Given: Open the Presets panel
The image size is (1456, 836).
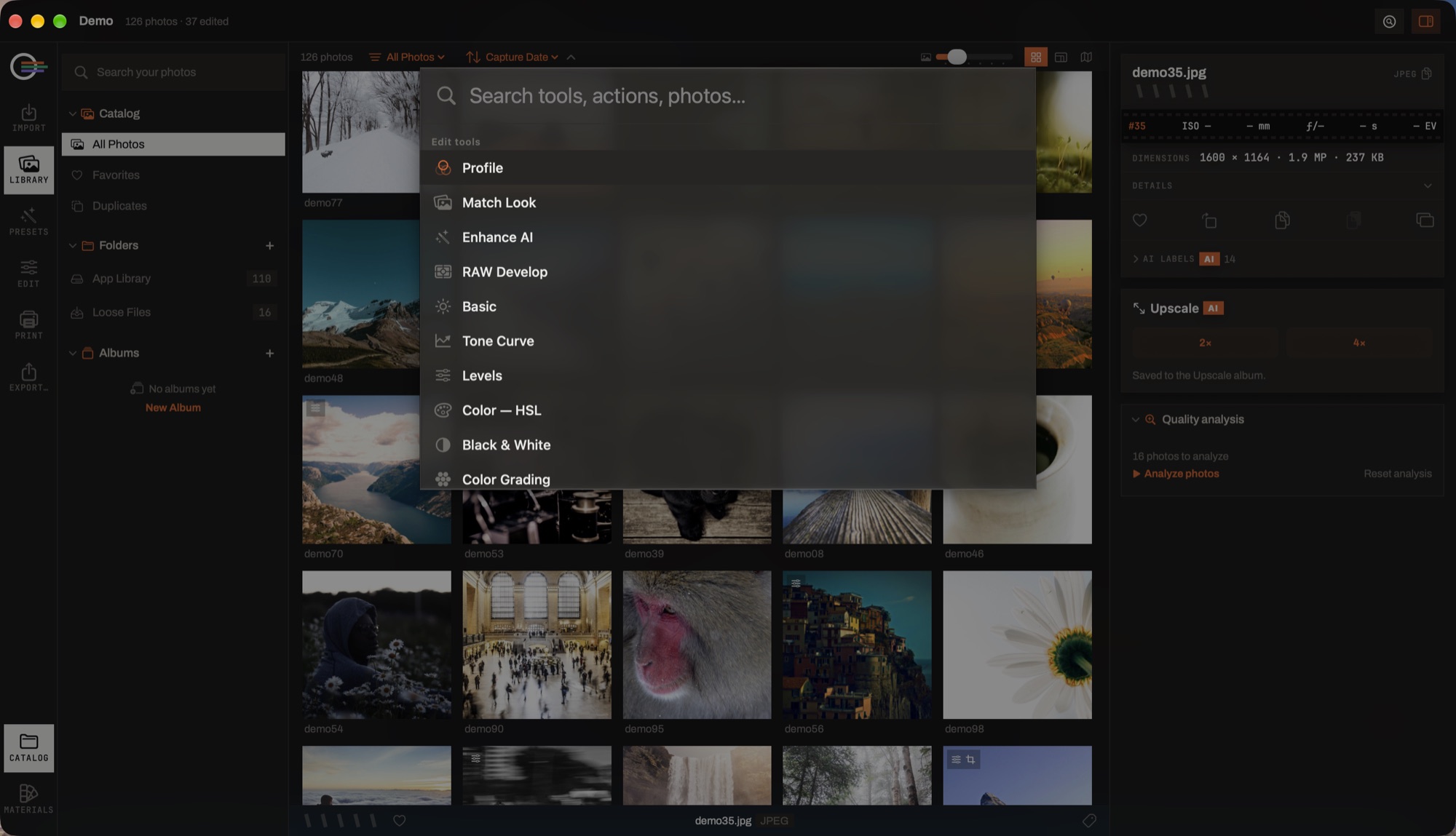Looking at the screenshot, I should pyautogui.click(x=28, y=222).
